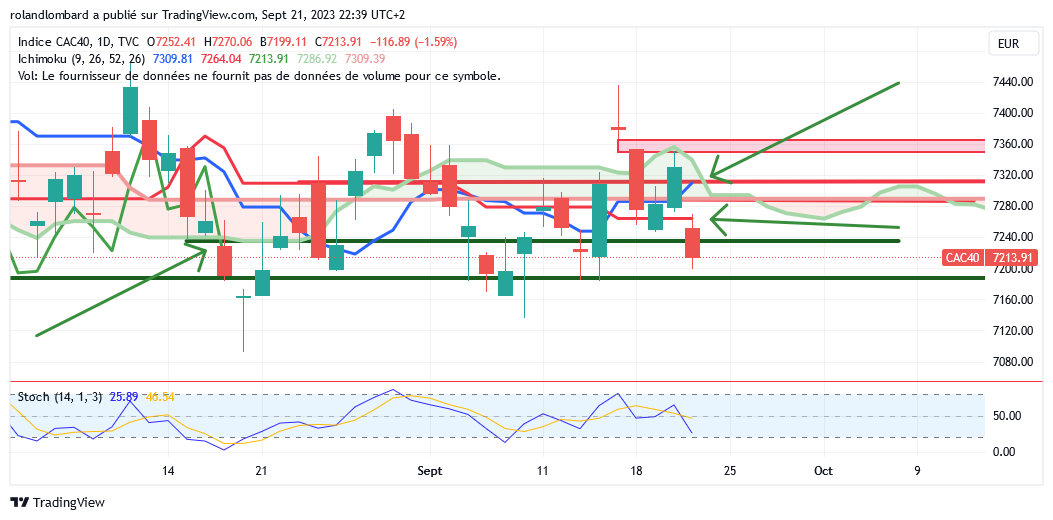
Task: Click the 7320.00 price axis label
Action: (x=1013, y=175)
